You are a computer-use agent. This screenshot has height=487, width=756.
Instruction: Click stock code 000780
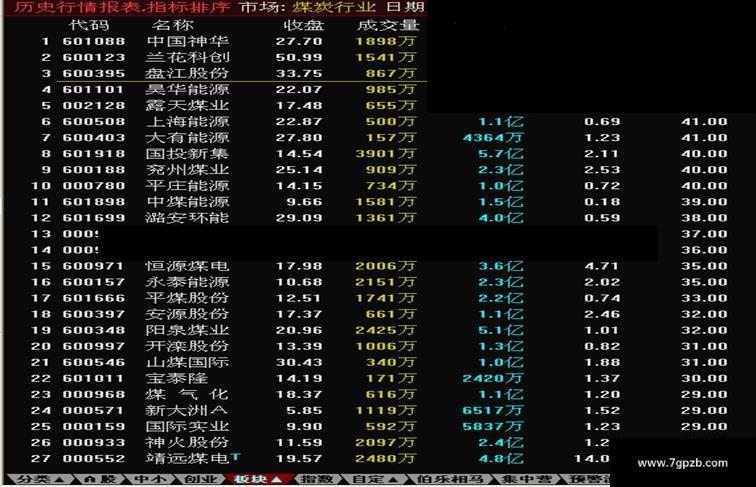point(94,186)
